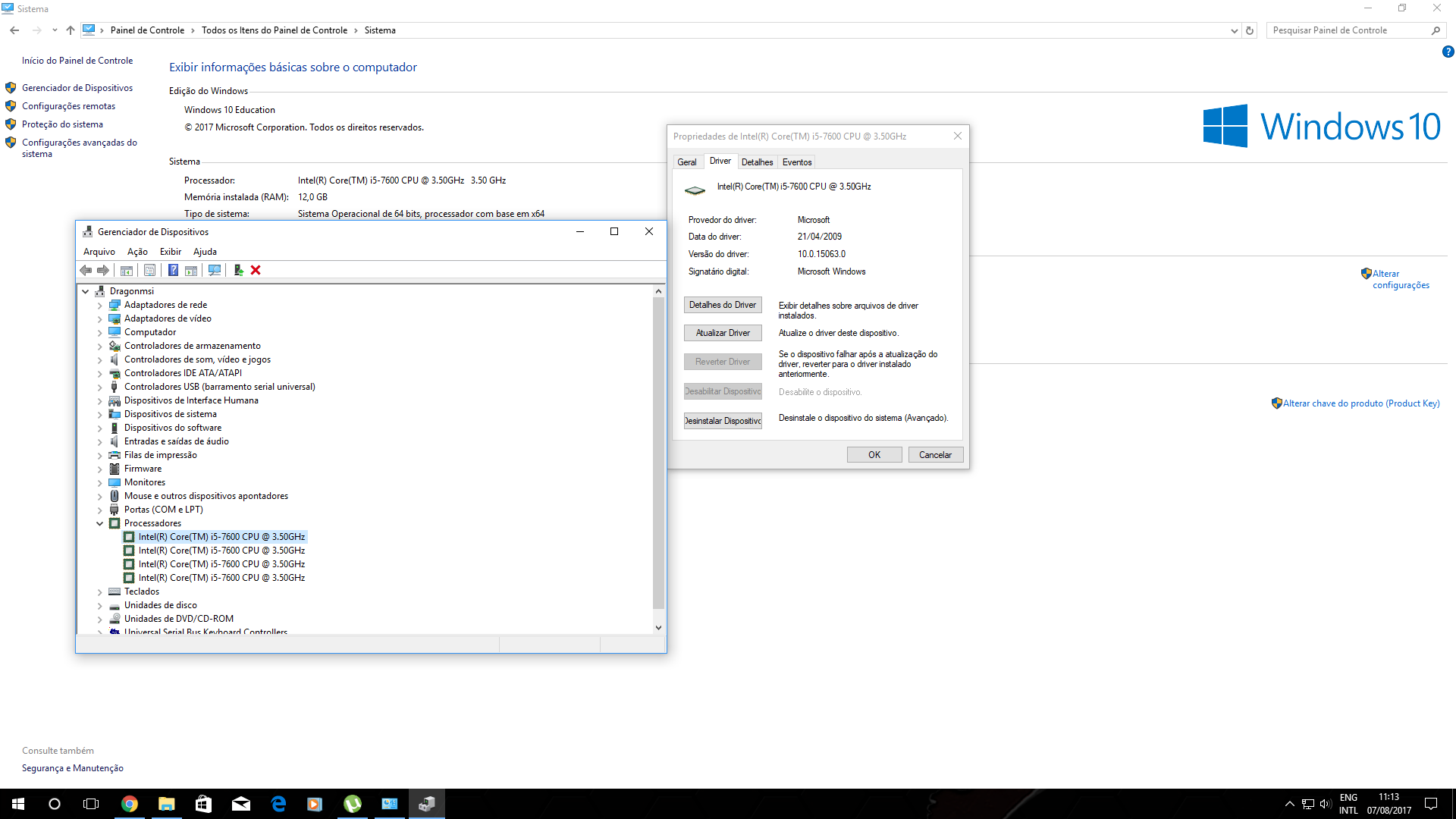Collapse the Processadores node

pyautogui.click(x=99, y=523)
